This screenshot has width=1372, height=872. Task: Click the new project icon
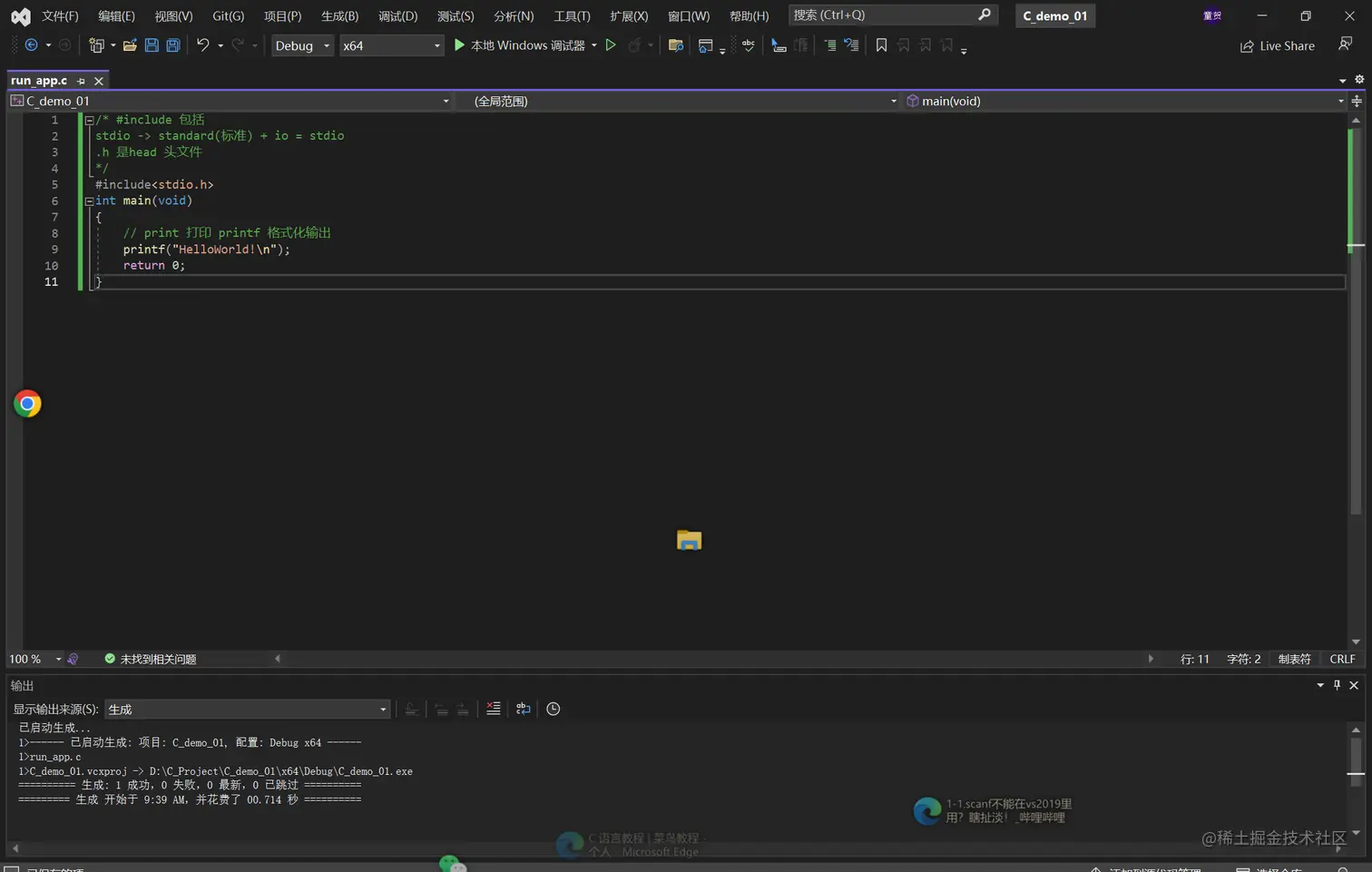pos(96,45)
